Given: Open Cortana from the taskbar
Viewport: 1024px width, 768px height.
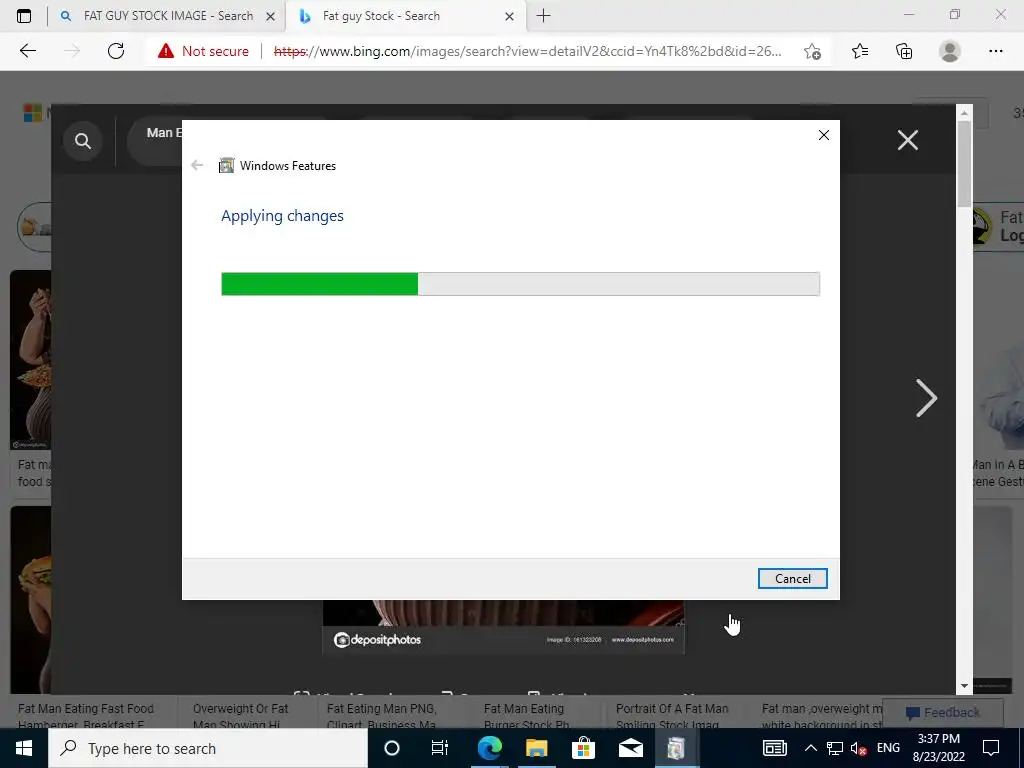Looking at the screenshot, I should click(391, 748).
